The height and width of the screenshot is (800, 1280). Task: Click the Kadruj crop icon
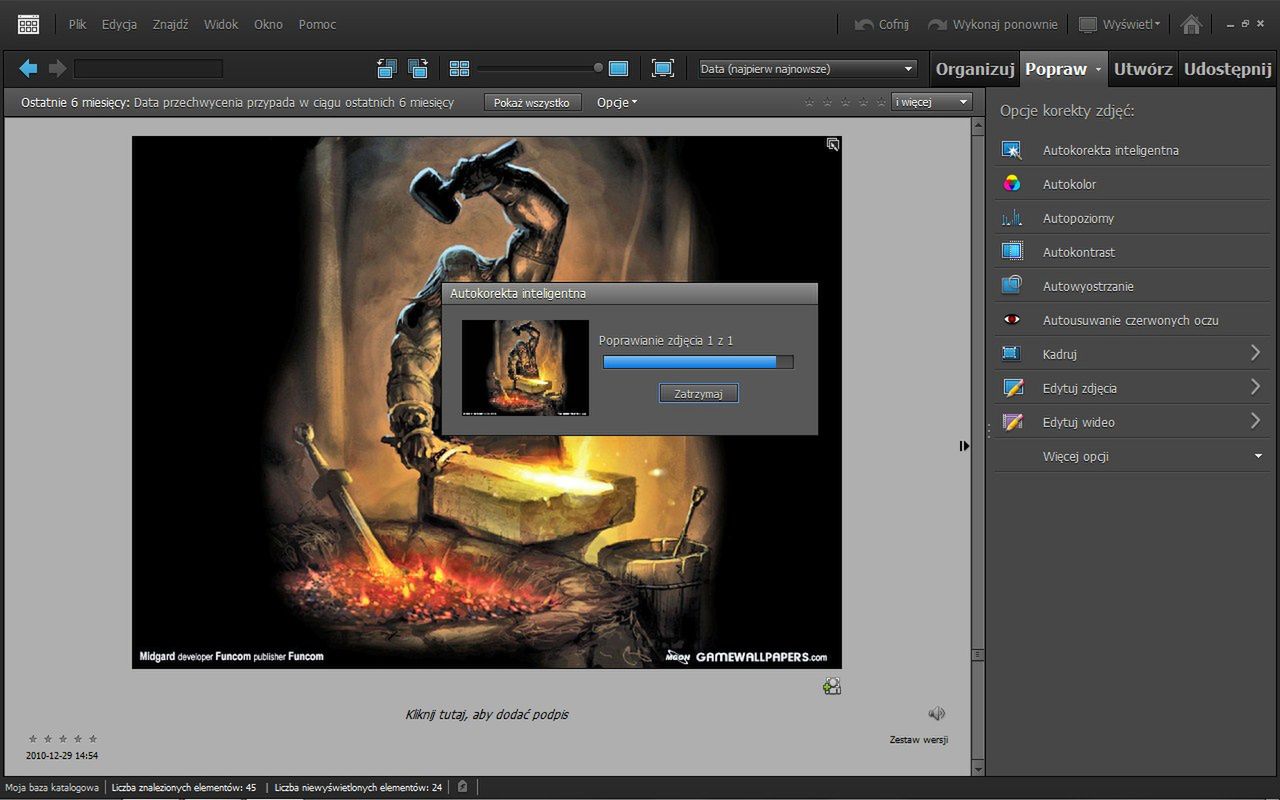pyautogui.click(x=1011, y=354)
